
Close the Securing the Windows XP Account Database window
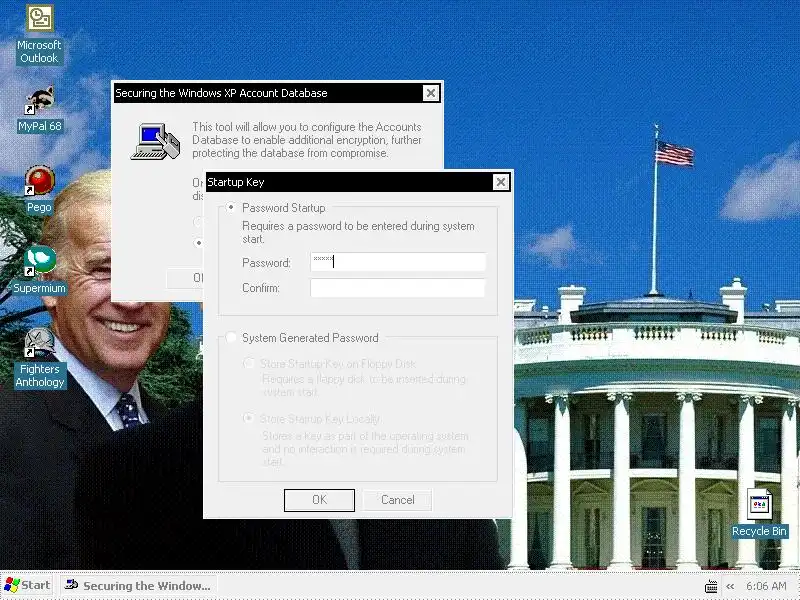[x=431, y=93]
